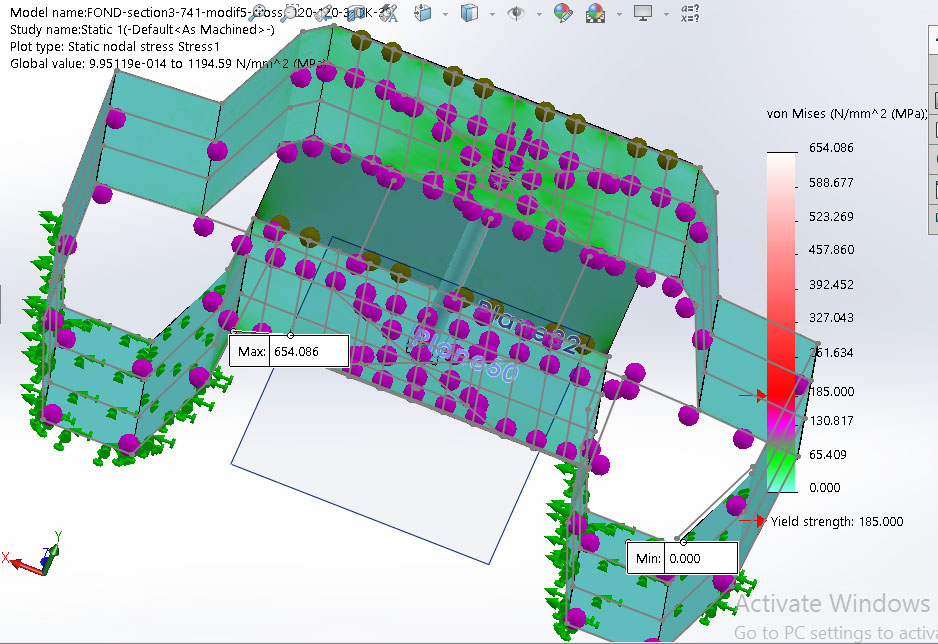The image size is (938, 644).
Task: Click the Apply Scene icon
Action: click(596, 13)
